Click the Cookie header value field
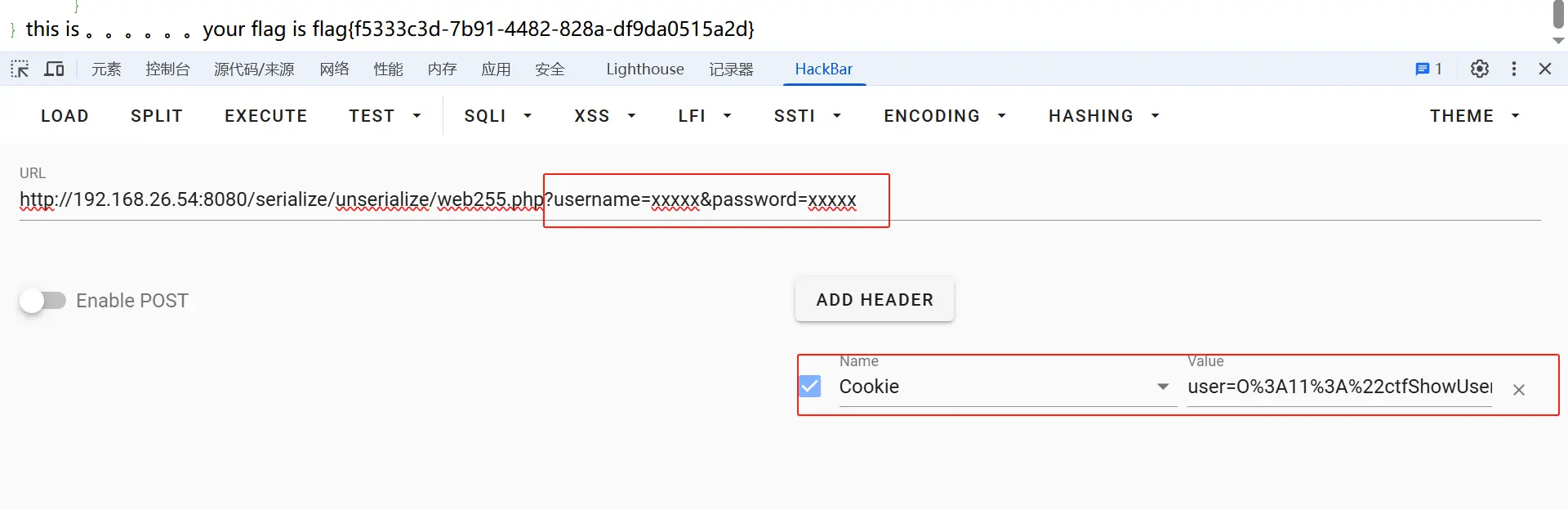Screen dimensions: 1568x510 click(1339, 387)
